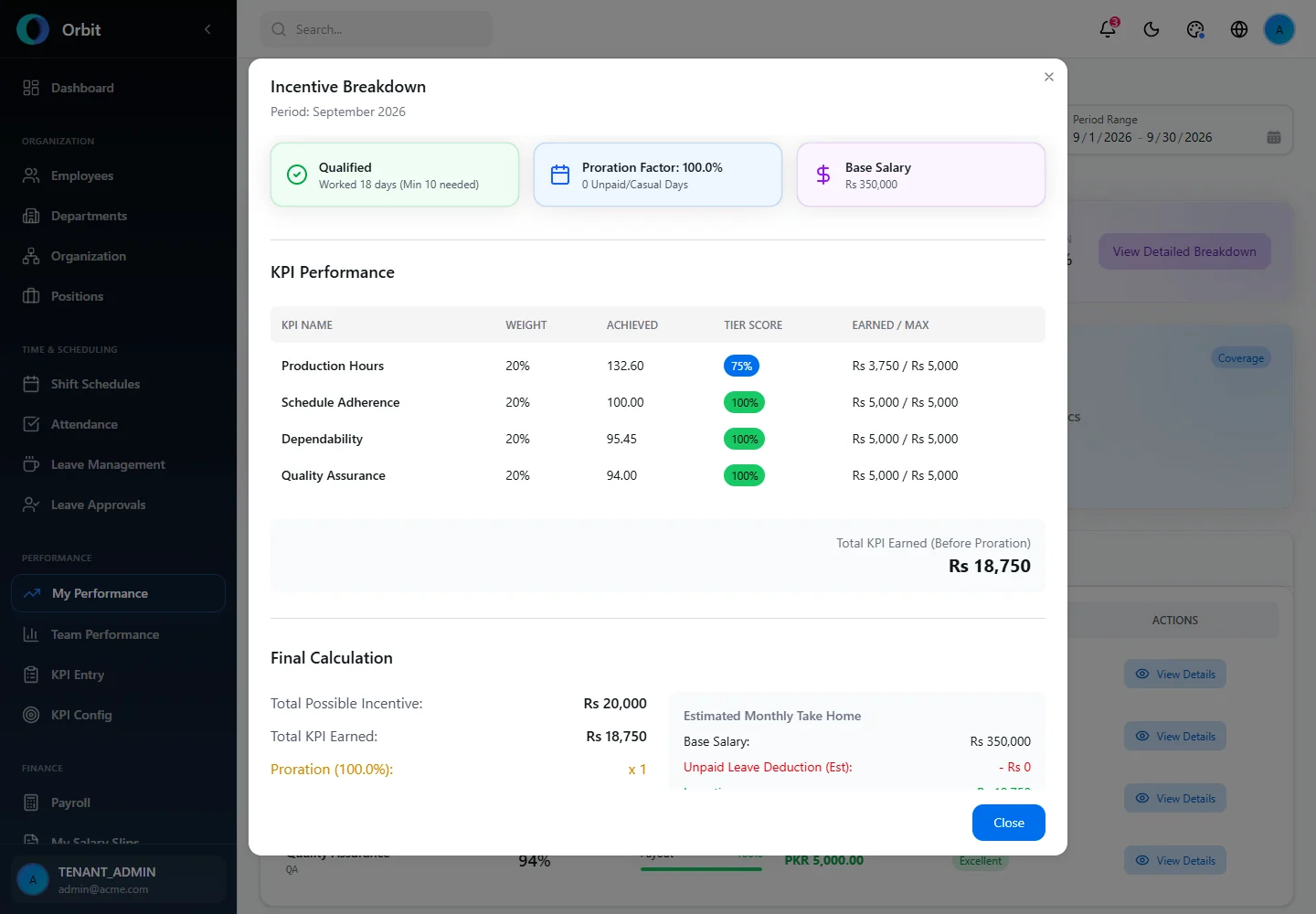Open the user avatar menu in top bar

pos(1279,29)
